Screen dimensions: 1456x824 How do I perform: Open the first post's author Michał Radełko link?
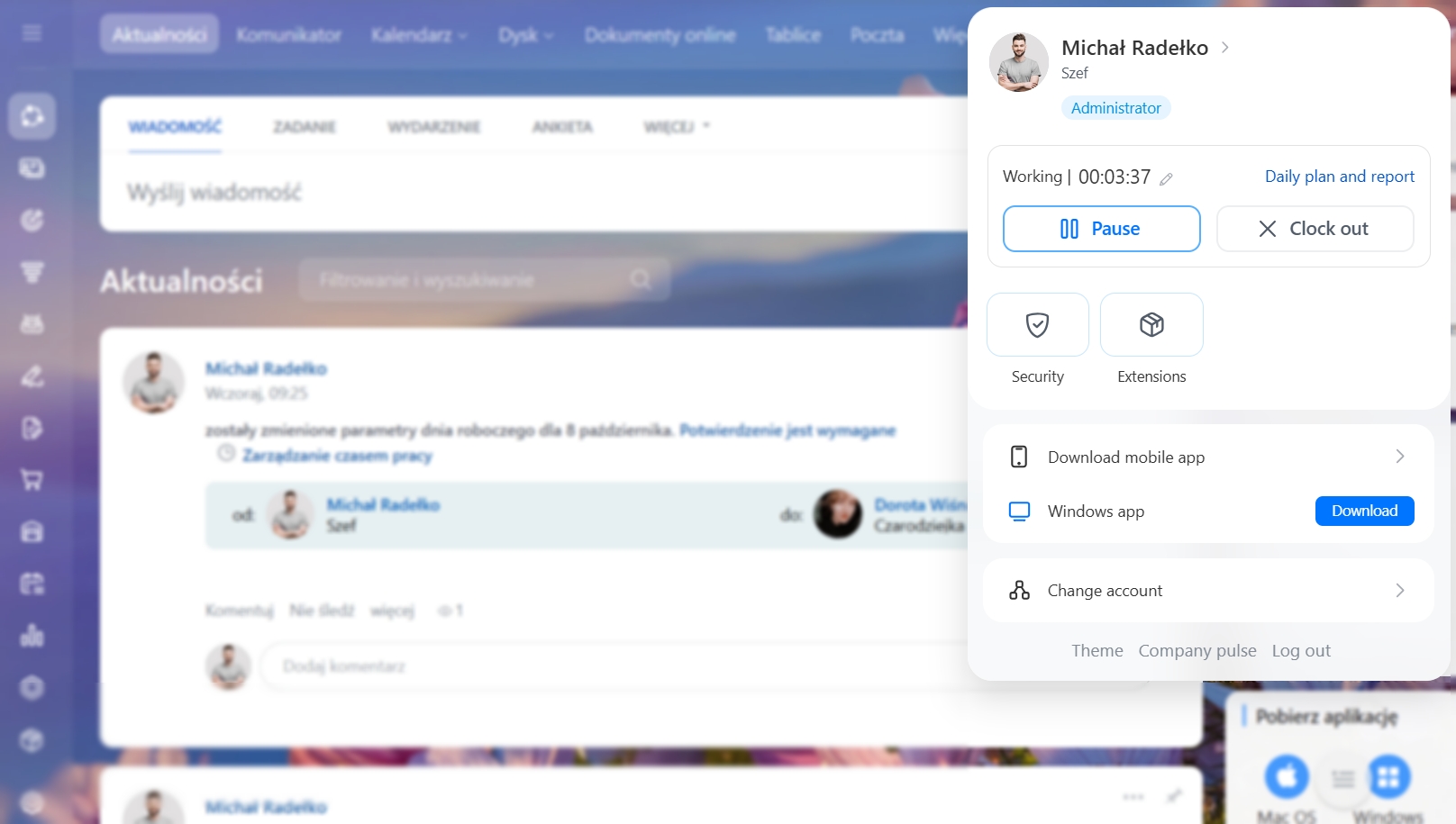[266, 368]
